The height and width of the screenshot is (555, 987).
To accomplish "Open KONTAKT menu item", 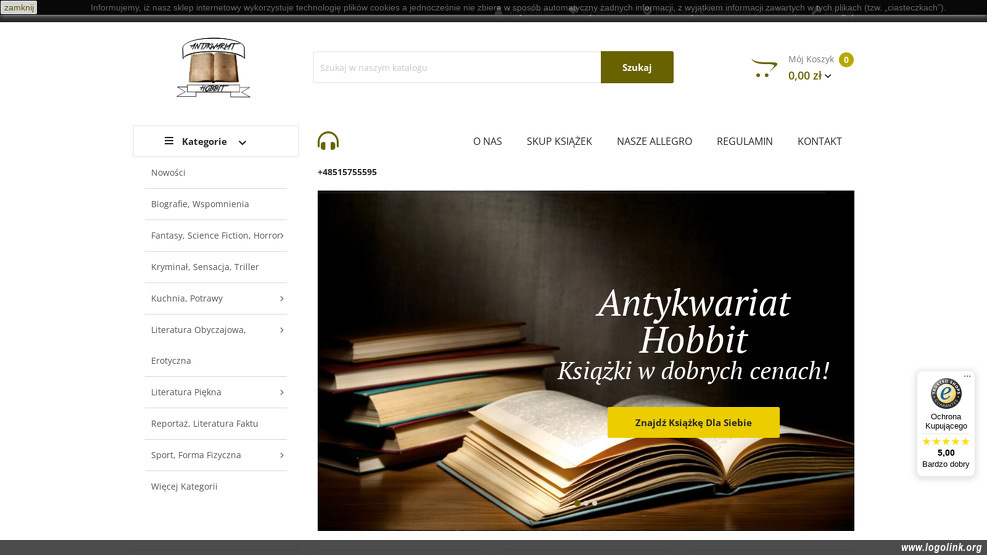I will (819, 141).
